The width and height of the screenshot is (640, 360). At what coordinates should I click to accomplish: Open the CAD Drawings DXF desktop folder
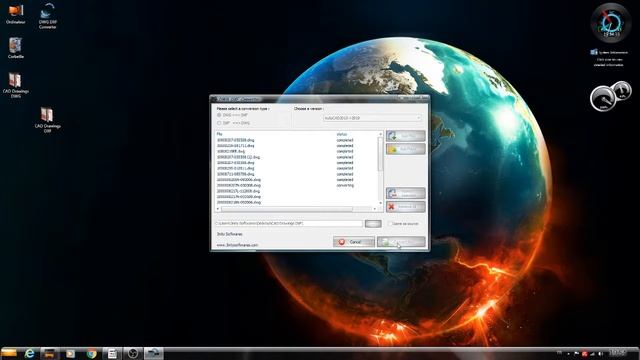pyautogui.click(x=47, y=120)
